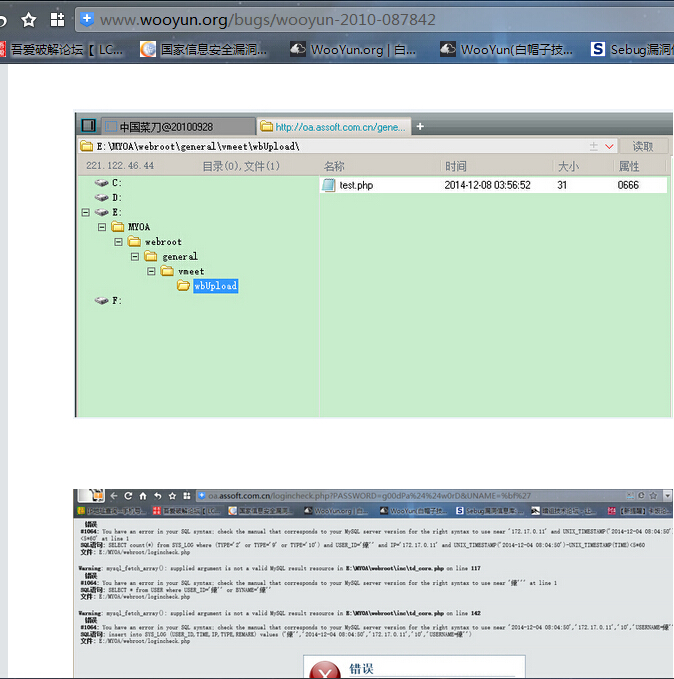Click the 0666 attribute cell
The height and width of the screenshot is (679, 674).
click(x=628, y=185)
